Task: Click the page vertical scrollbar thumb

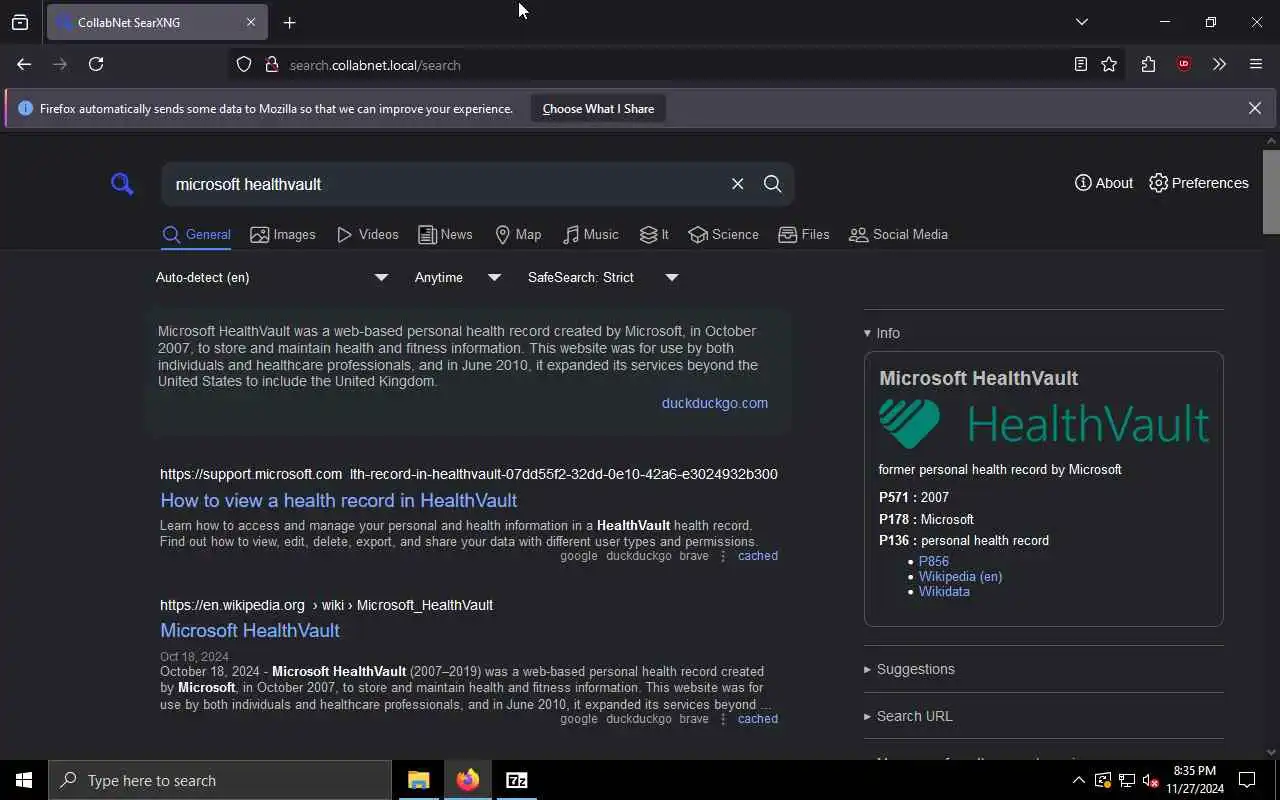Action: pos(1271,191)
